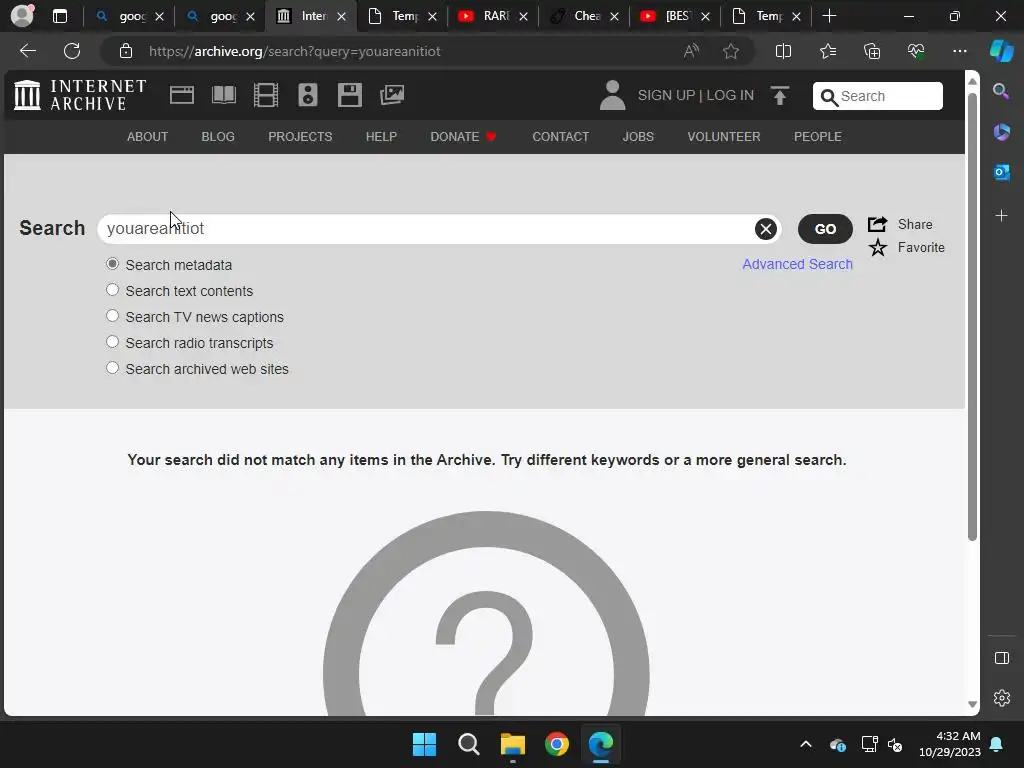Click the GO search button
The height and width of the screenshot is (768, 1024).
point(825,229)
